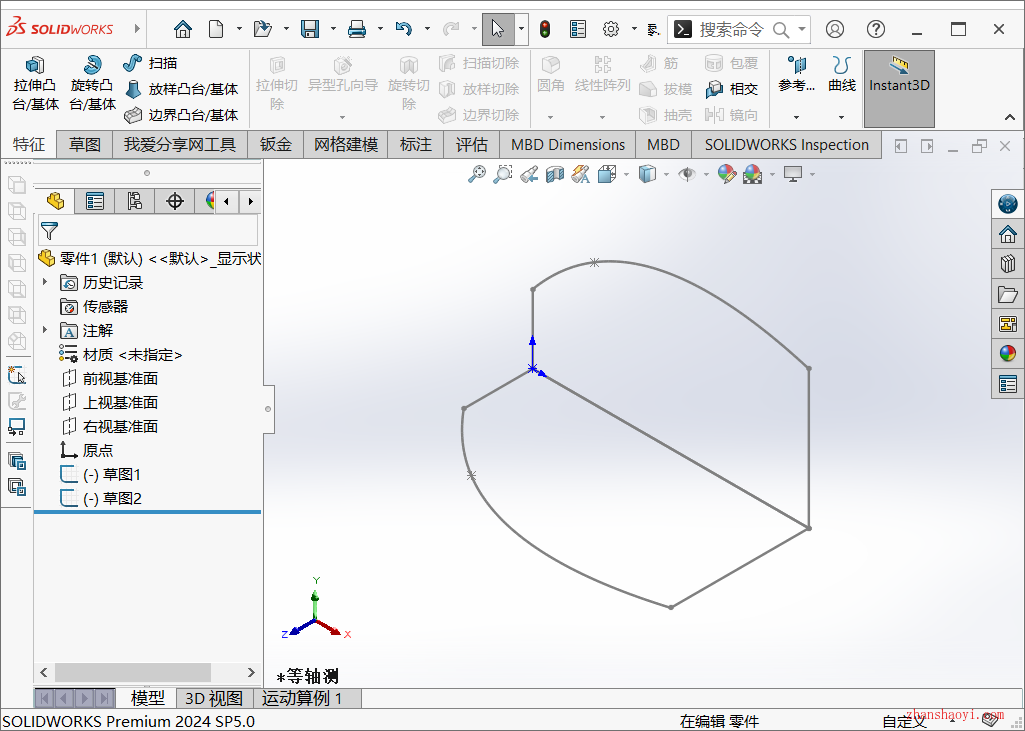Open File Properties list icon
This screenshot has height=731, width=1025.
(578, 29)
